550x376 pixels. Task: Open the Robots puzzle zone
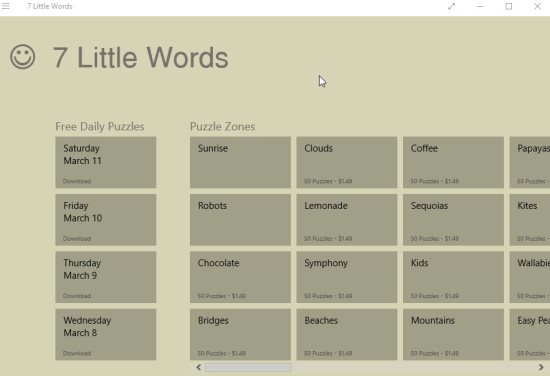(240, 220)
